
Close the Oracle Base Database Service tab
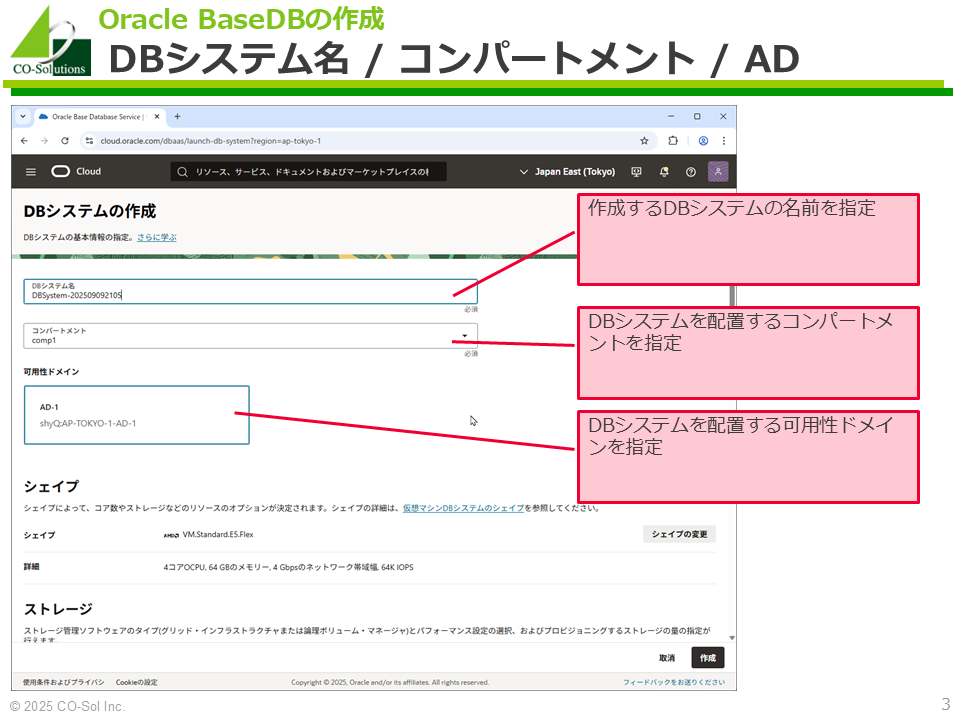pyautogui.click(x=157, y=116)
